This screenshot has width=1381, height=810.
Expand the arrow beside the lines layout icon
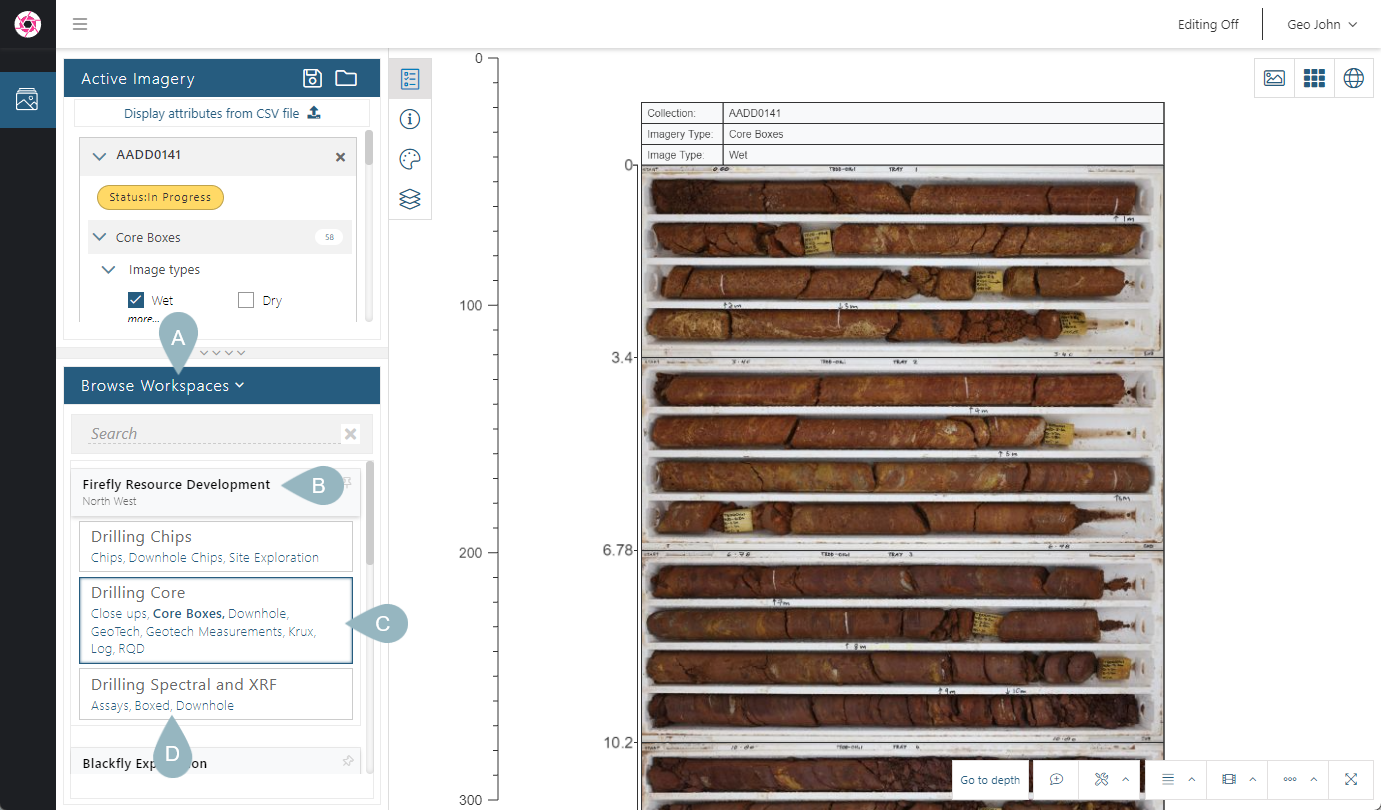[1191, 779]
